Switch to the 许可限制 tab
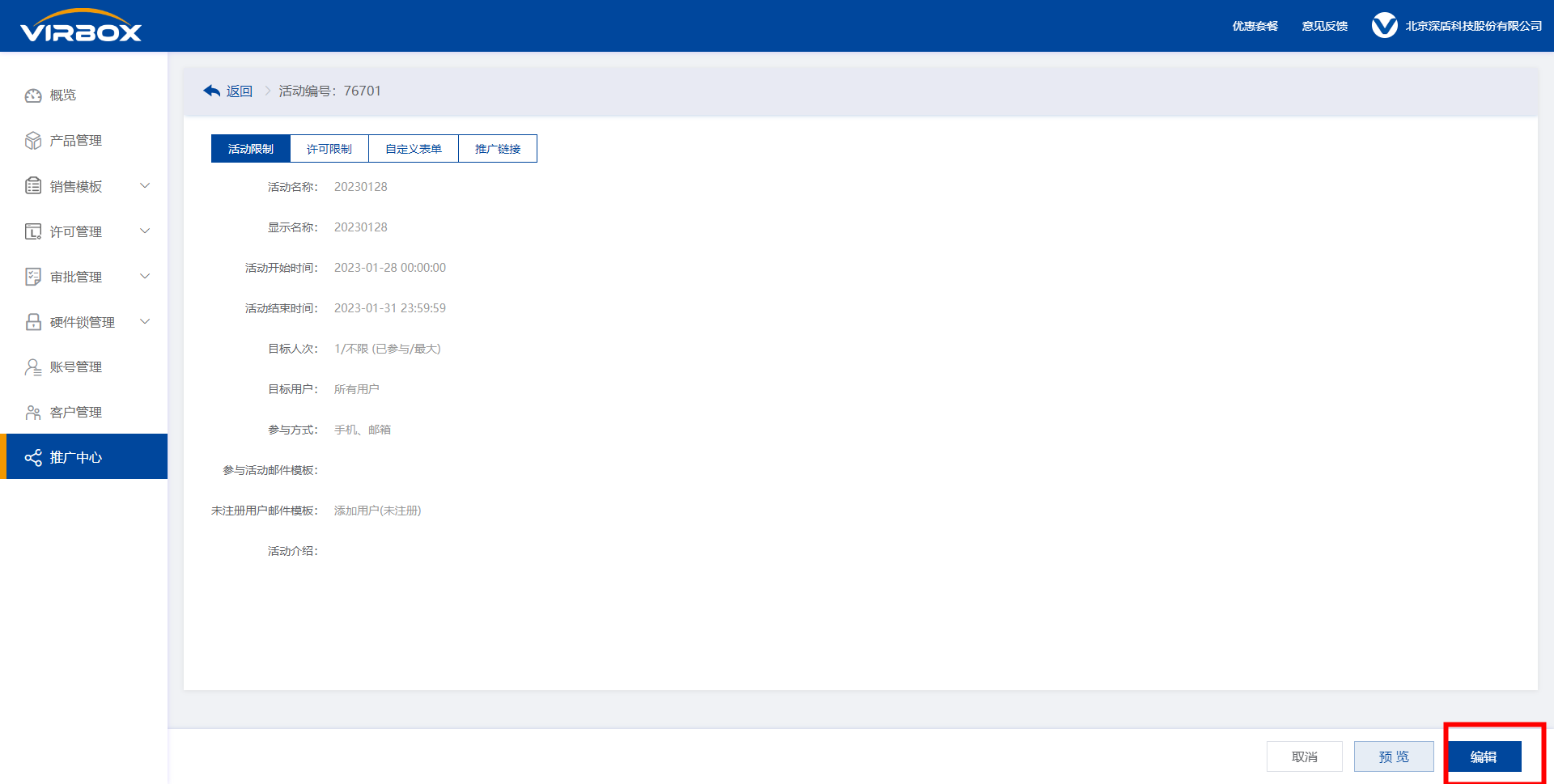The width and height of the screenshot is (1554, 784). 329,149
